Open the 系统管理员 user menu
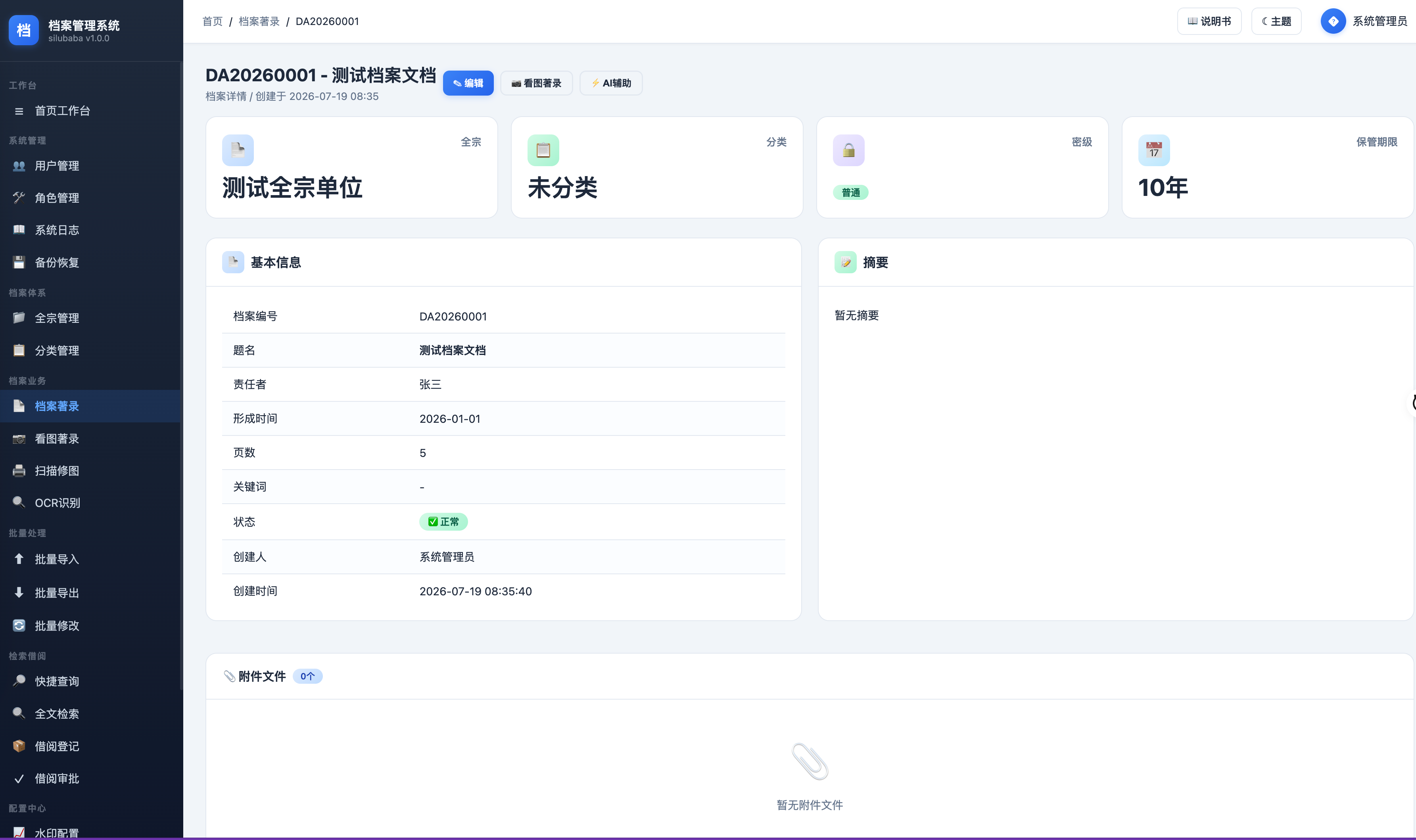 coord(1364,21)
